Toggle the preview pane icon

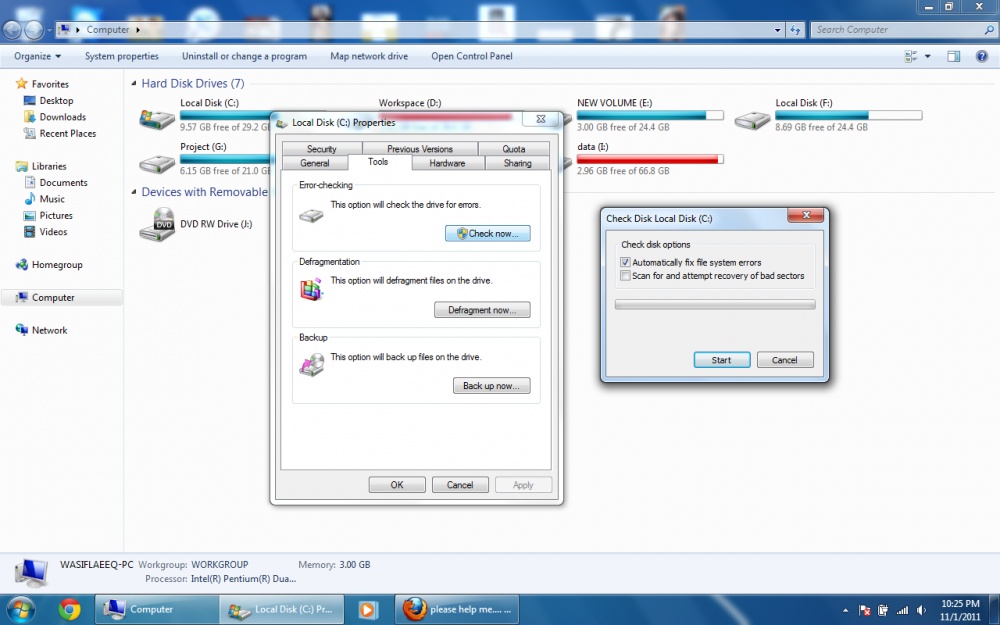[x=954, y=57]
